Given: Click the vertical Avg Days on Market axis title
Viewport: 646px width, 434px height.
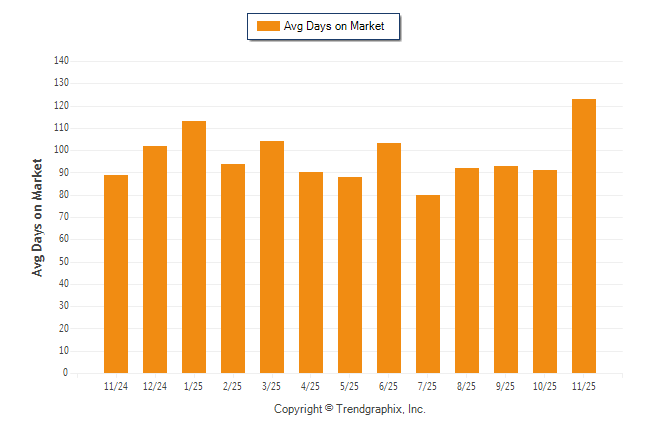Looking at the screenshot, I should 38,217.
